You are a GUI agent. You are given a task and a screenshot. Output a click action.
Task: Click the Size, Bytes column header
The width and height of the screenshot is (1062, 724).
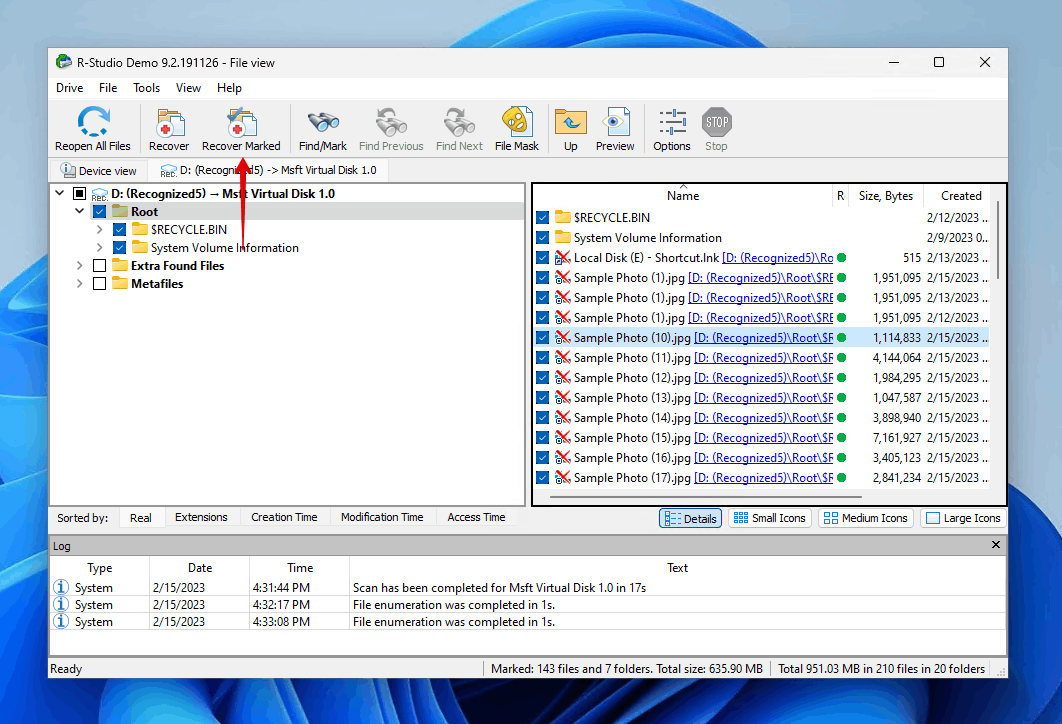(886, 196)
